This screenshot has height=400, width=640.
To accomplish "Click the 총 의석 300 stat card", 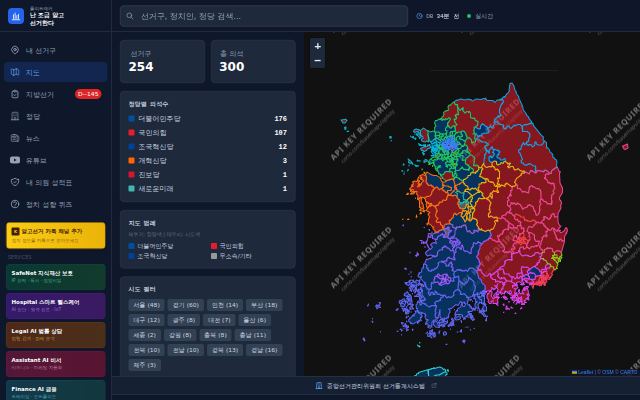I will pos(253,62).
